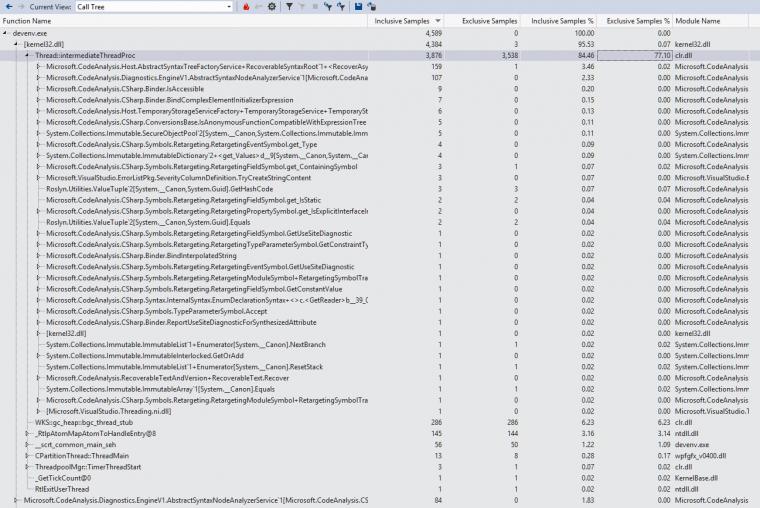The height and width of the screenshot is (508, 760).
Task: Expand the ThreadpoolMgr::TimerThreadStart node
Action: pos(27,467)
